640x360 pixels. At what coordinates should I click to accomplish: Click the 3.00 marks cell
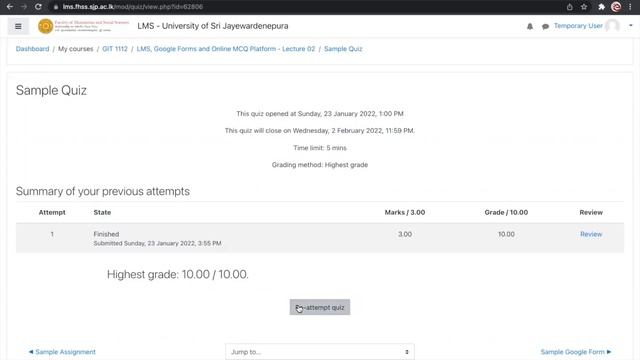pyautogui.click(x=404, y=234)
